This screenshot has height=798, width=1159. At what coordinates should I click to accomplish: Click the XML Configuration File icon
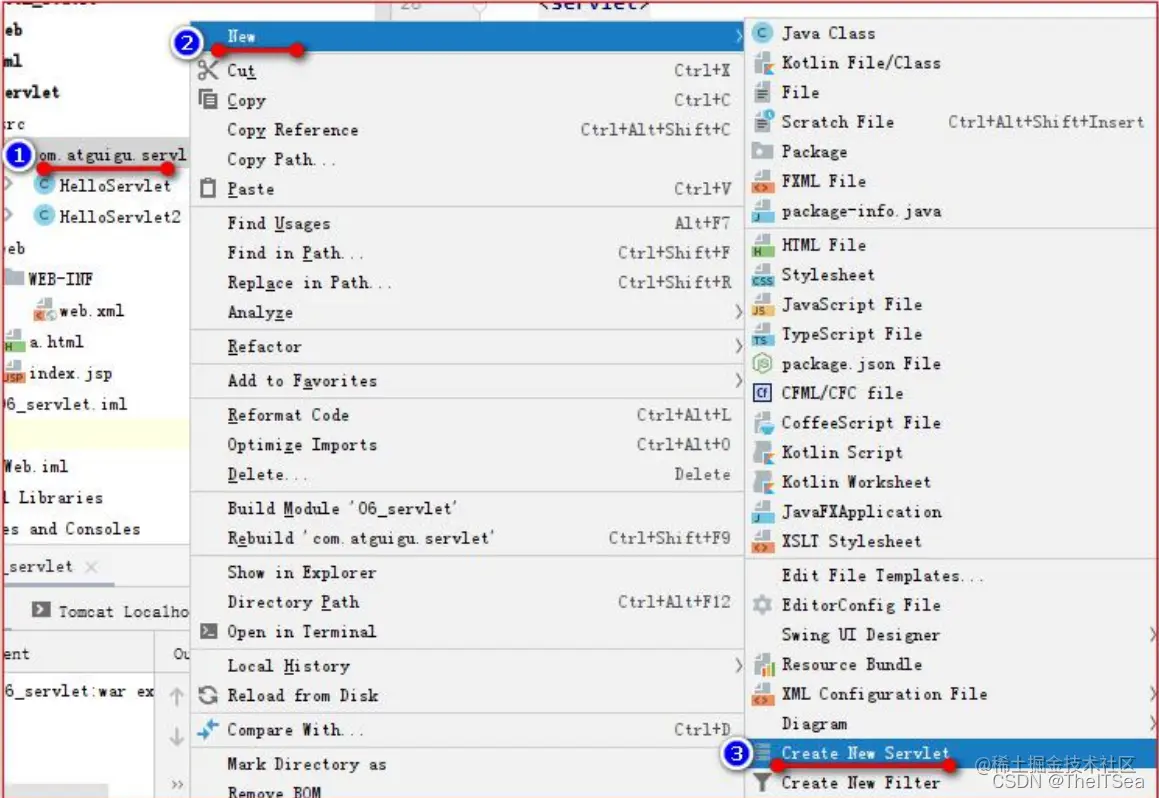click(762, 695)
